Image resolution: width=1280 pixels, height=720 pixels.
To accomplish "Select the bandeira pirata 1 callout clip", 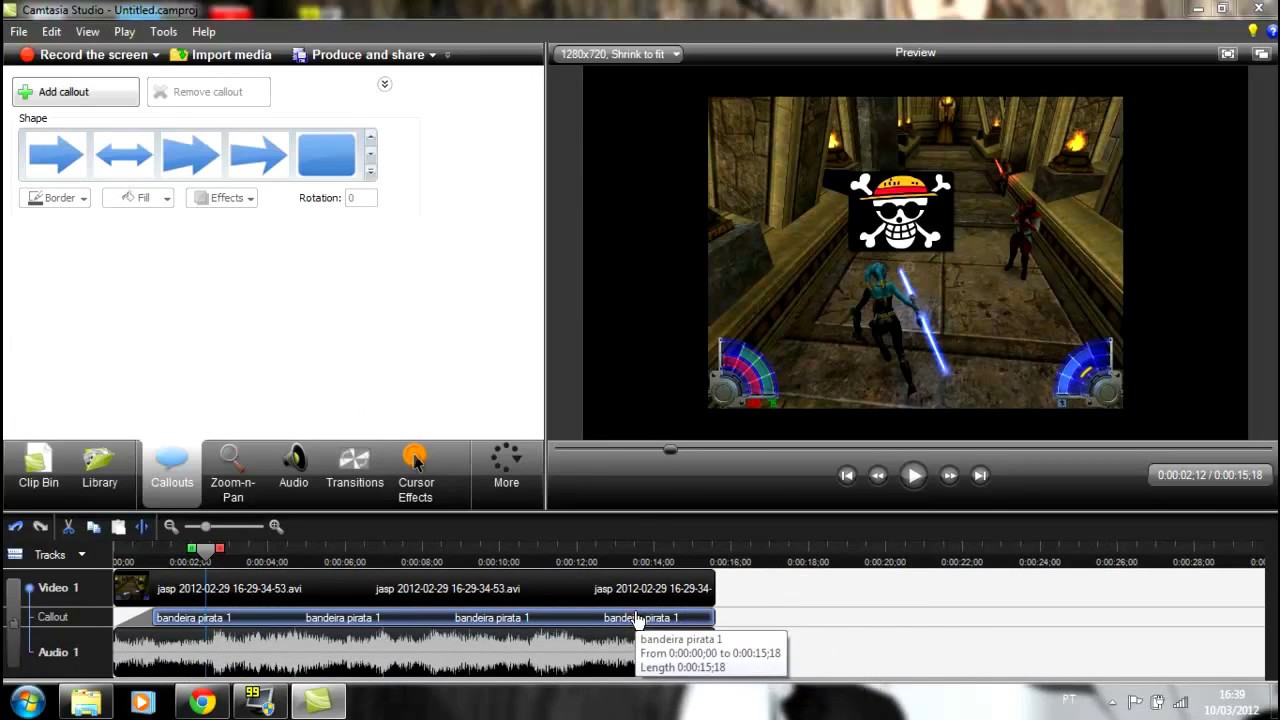I will point(434,618).
